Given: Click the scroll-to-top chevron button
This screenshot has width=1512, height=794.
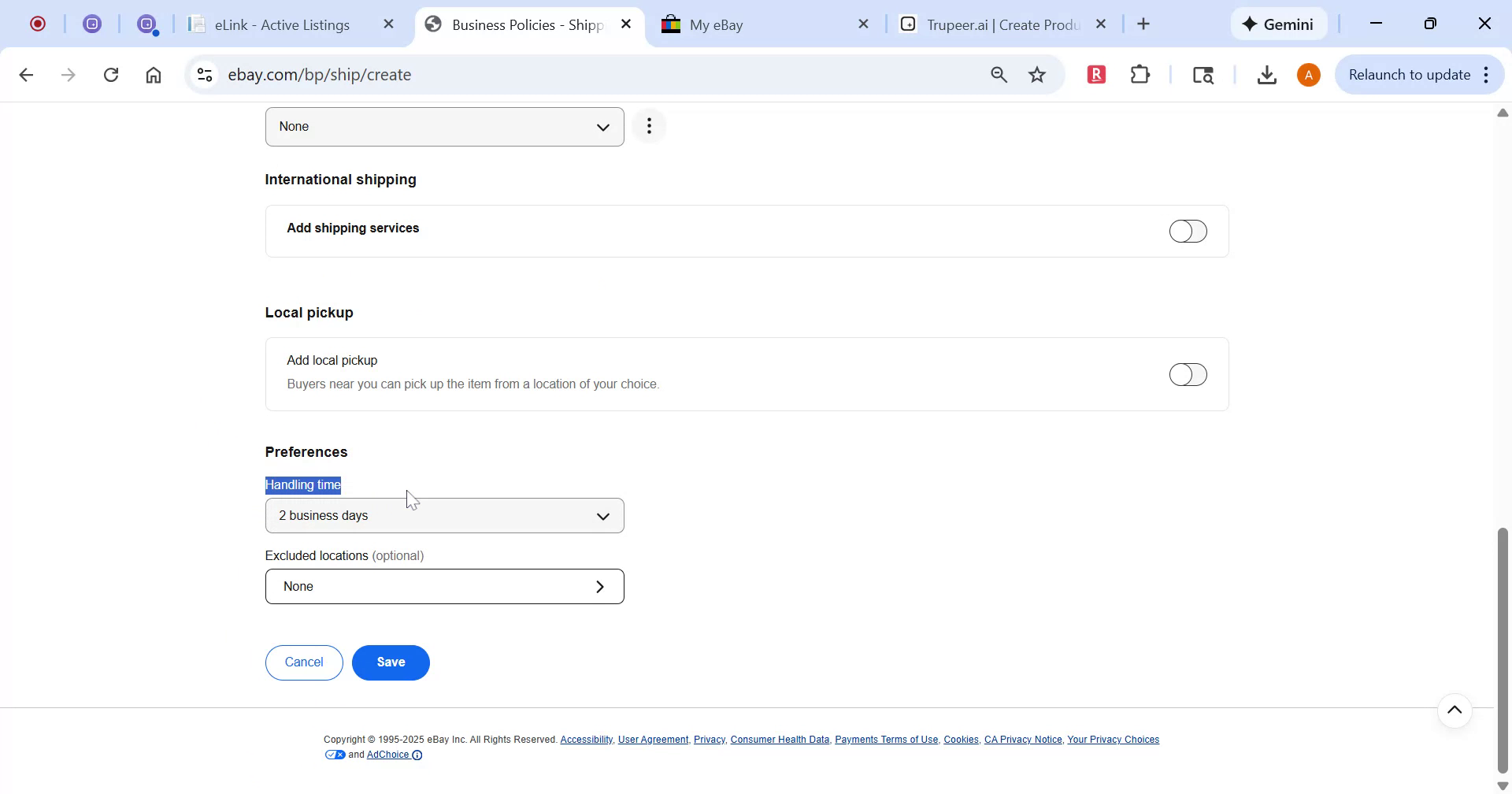Looking at the screenshot, I should [x=1455, y=710].
